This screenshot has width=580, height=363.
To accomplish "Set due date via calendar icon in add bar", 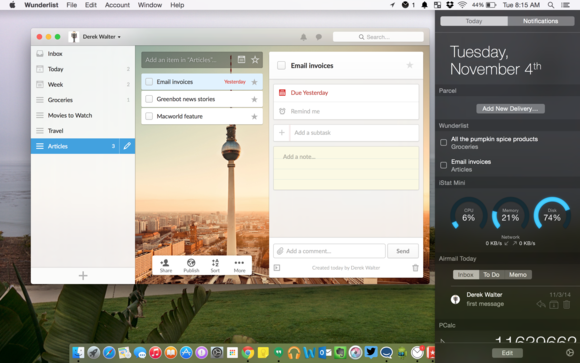I will point(241,60).
